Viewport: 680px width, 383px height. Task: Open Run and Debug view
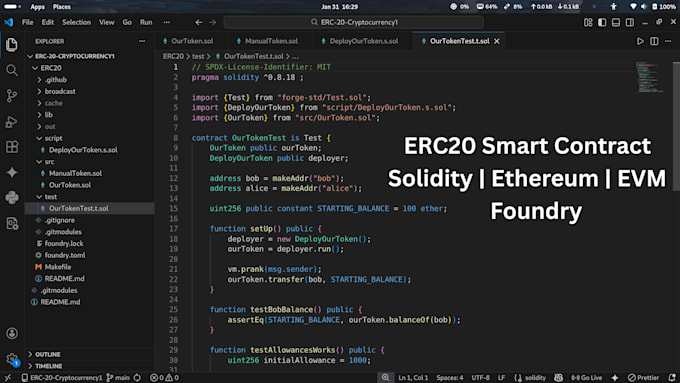click(x=12, y=122)
